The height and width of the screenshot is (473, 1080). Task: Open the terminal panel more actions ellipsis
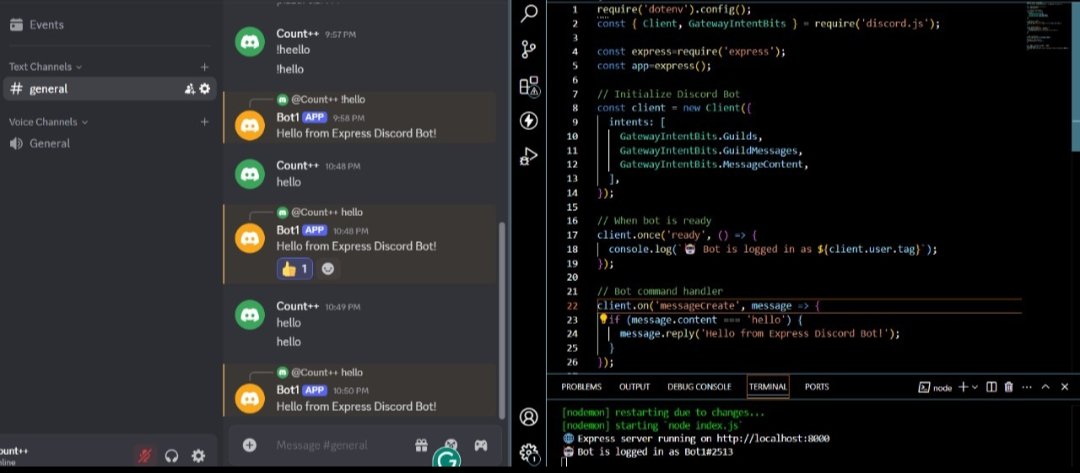[x=1027, y=387]
